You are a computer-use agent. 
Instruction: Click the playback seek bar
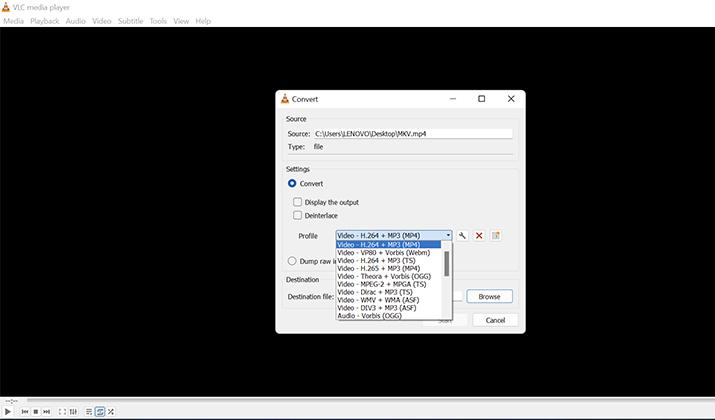(369, 400)
